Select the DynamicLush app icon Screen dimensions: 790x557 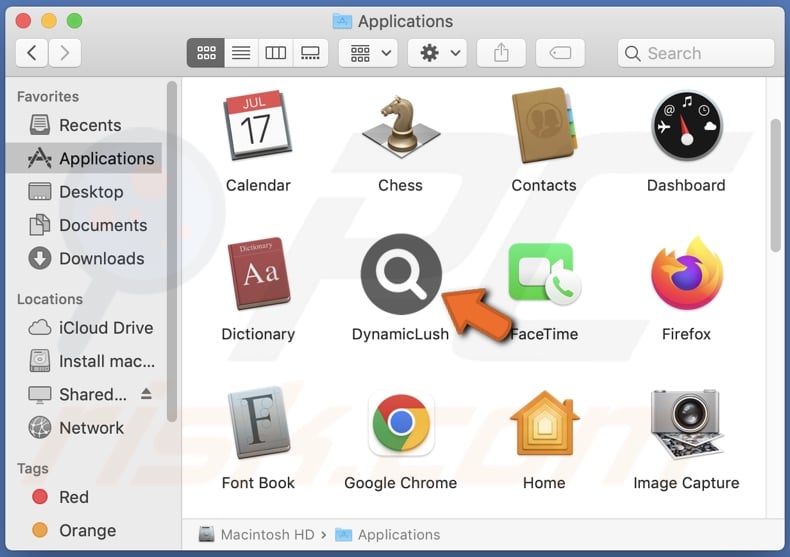click(401, 273)
